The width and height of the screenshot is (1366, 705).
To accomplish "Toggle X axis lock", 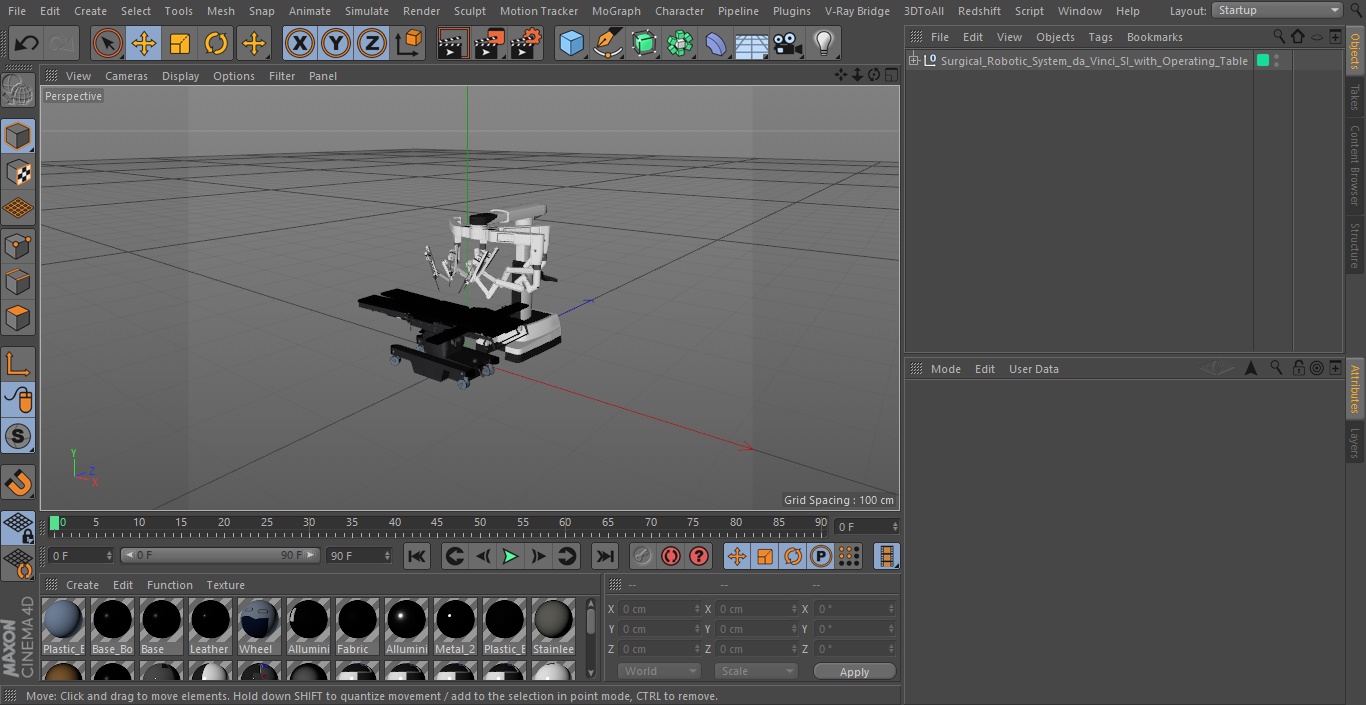I will (299, 43).
